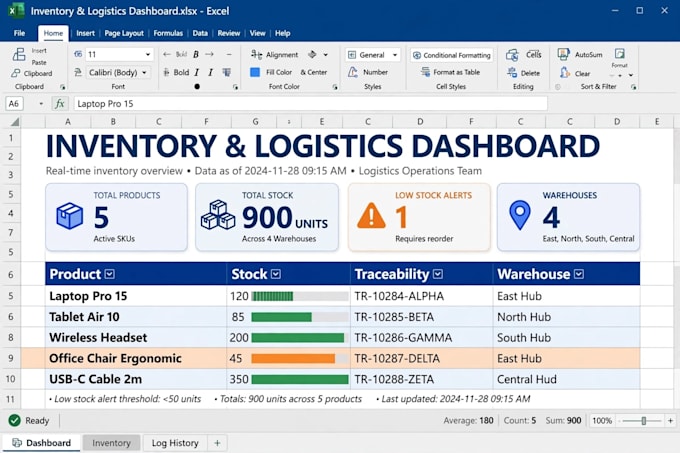Click the Delete button in Editing group
Screen dimensions: 680x453
524,73
